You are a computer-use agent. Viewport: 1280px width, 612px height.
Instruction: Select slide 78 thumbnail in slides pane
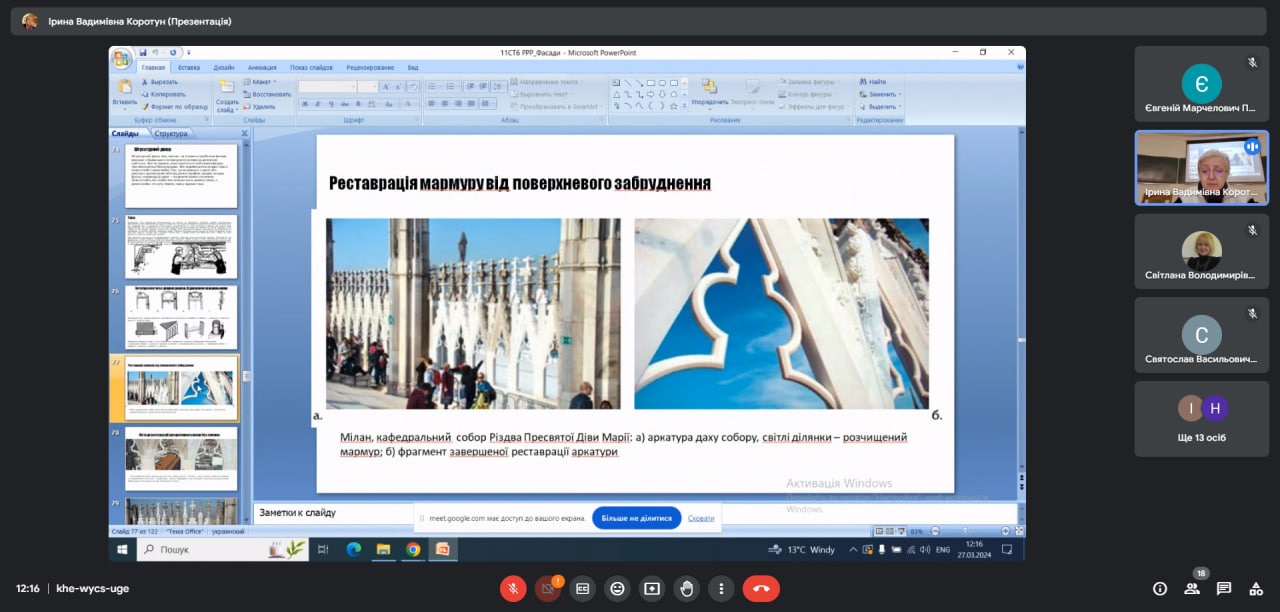(181, 459)
